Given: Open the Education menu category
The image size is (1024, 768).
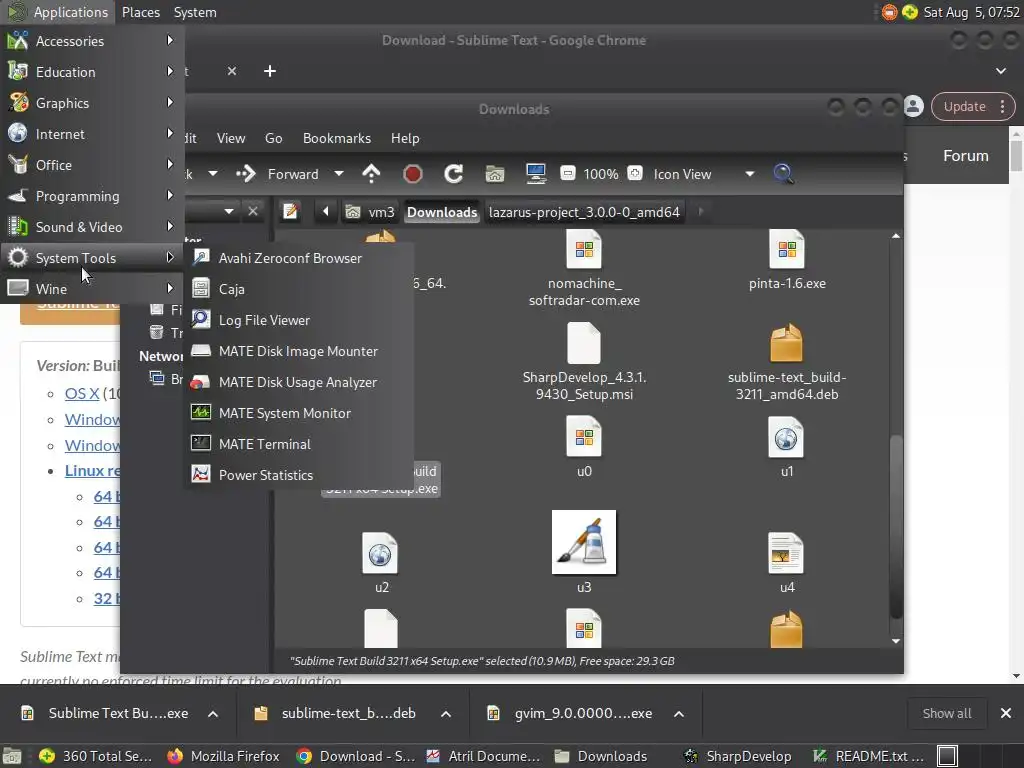Looking at the screenshot, I should point(91,72).
